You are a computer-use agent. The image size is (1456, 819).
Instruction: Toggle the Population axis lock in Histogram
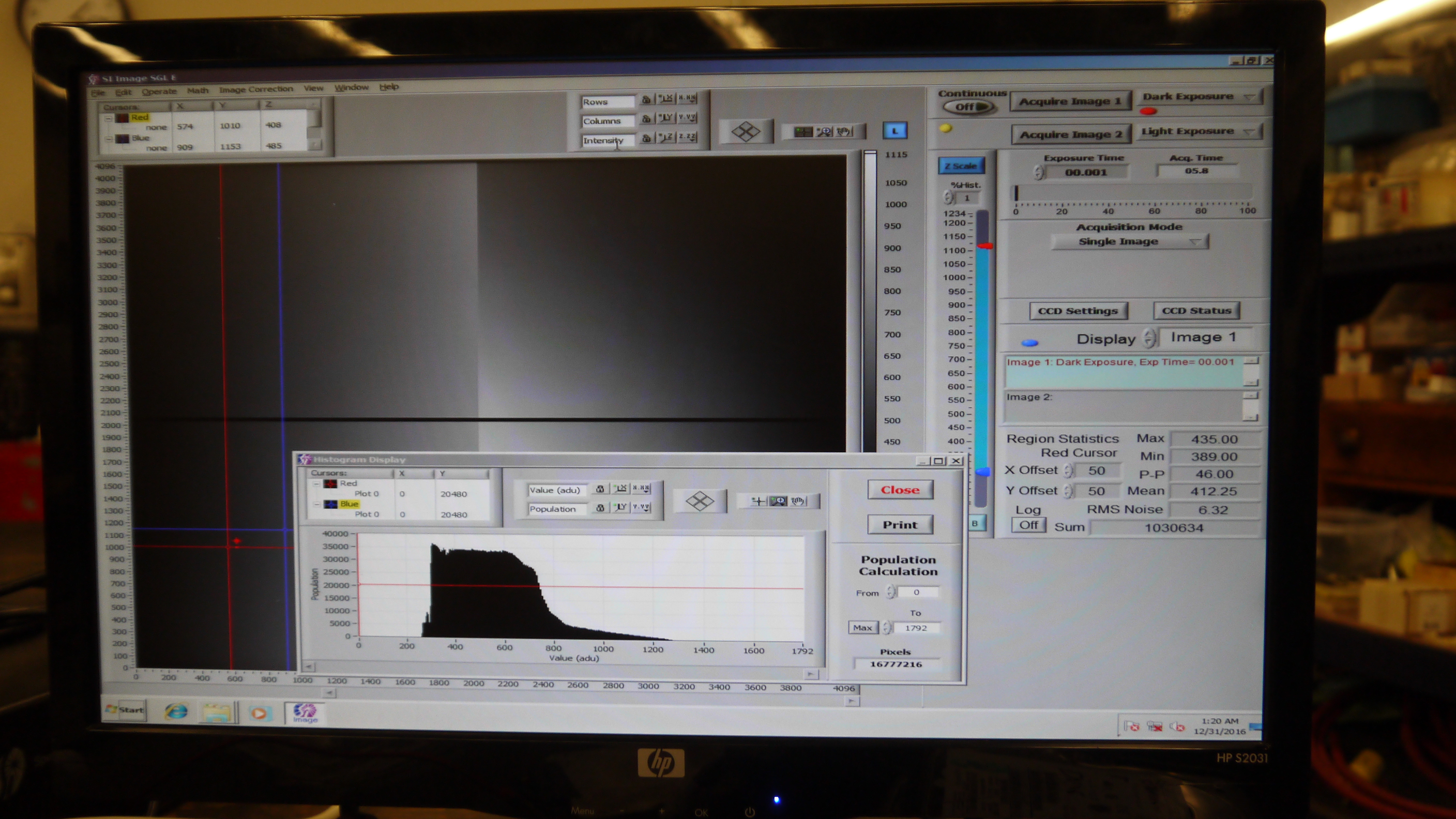pos(600,508)
